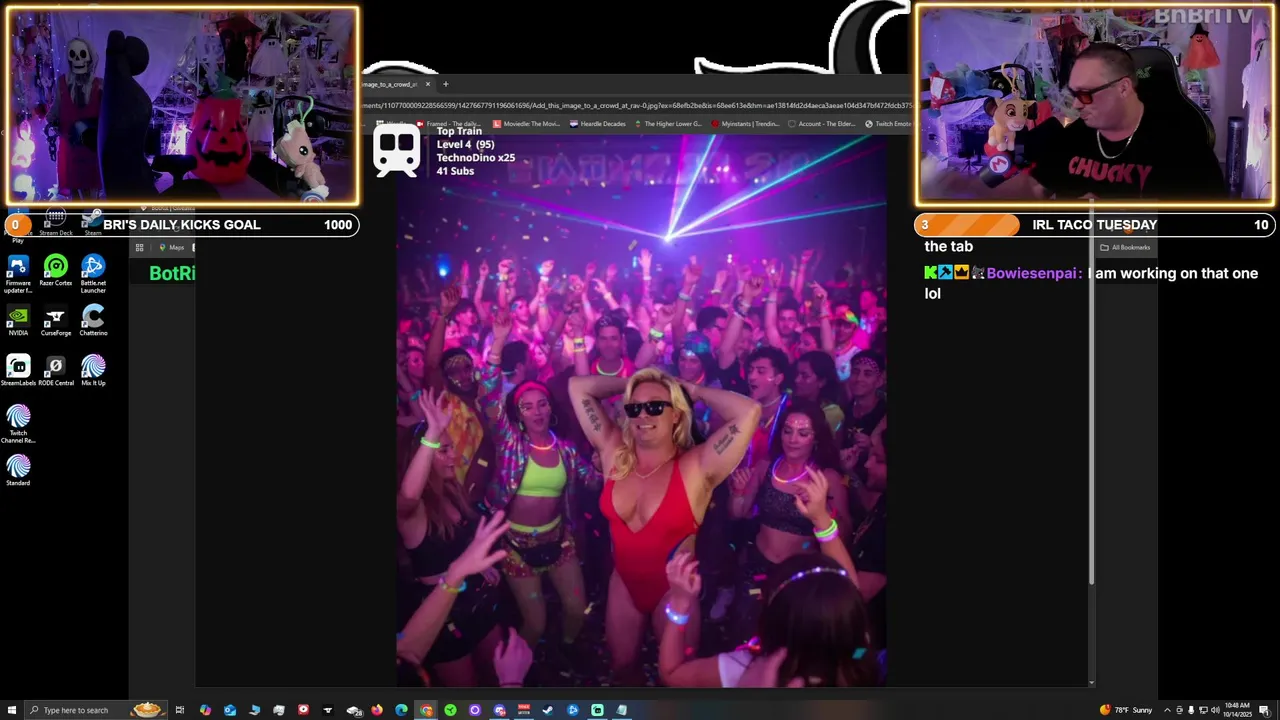Open the Chatterino desktop icon

[x=93, y=321]
